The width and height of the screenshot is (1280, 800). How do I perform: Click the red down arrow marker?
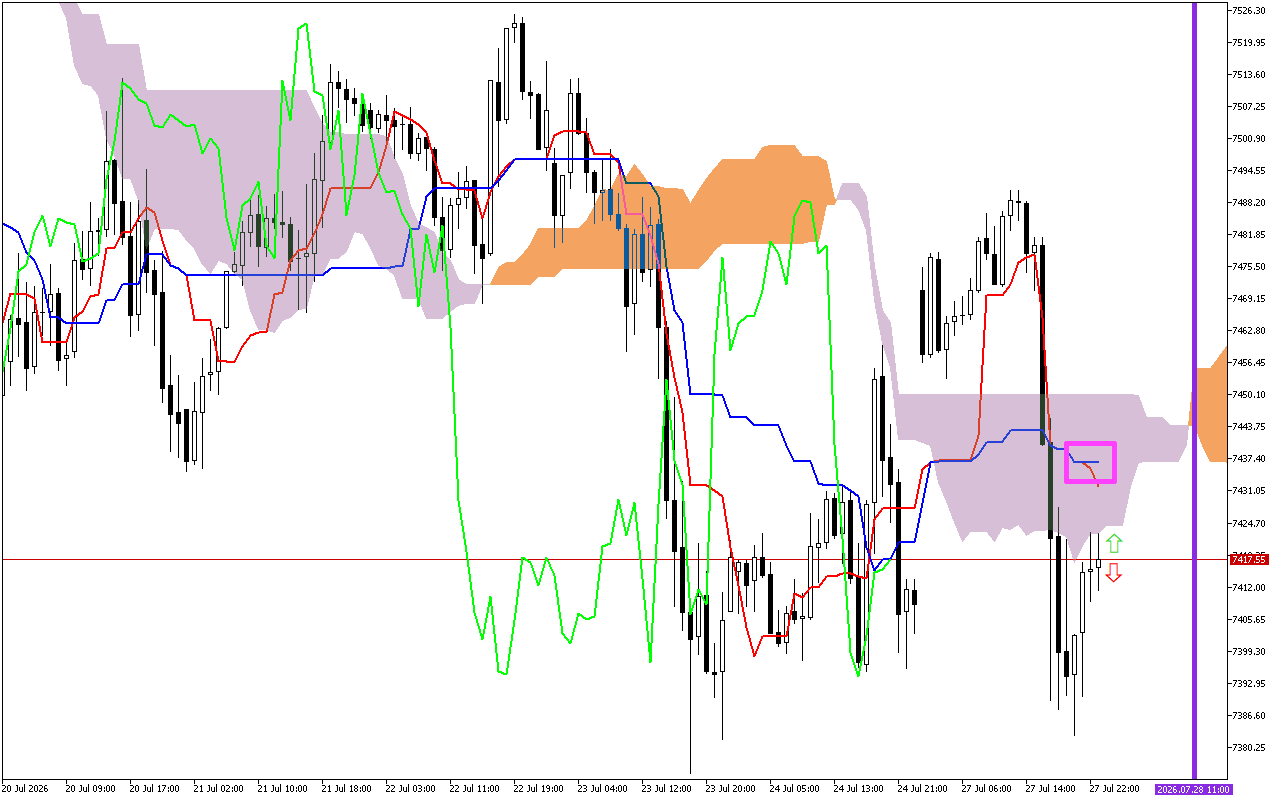click(x=1114, y=573)
